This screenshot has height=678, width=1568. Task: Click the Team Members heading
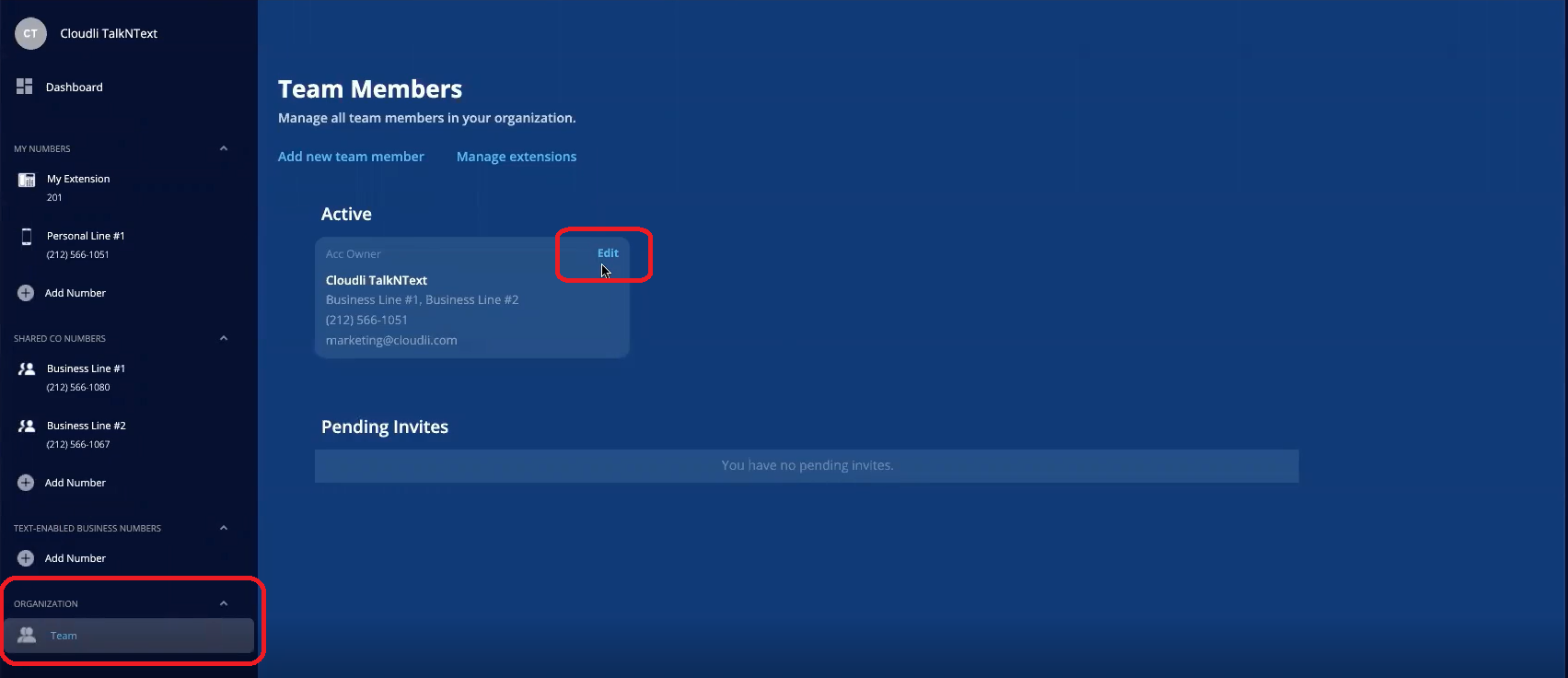coord(370,89)
